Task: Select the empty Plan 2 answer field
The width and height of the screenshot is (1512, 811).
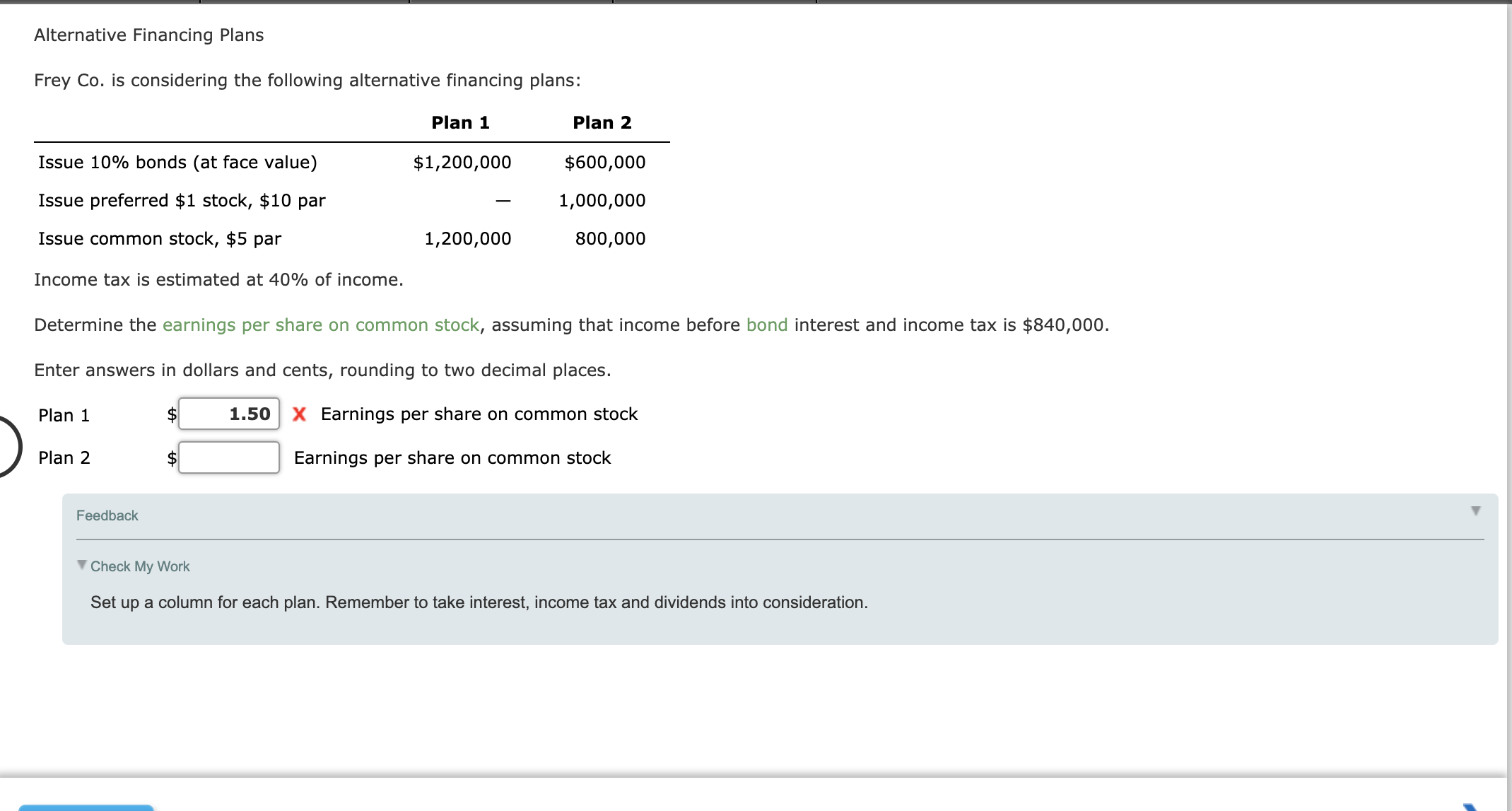Action: pos(228,458)
